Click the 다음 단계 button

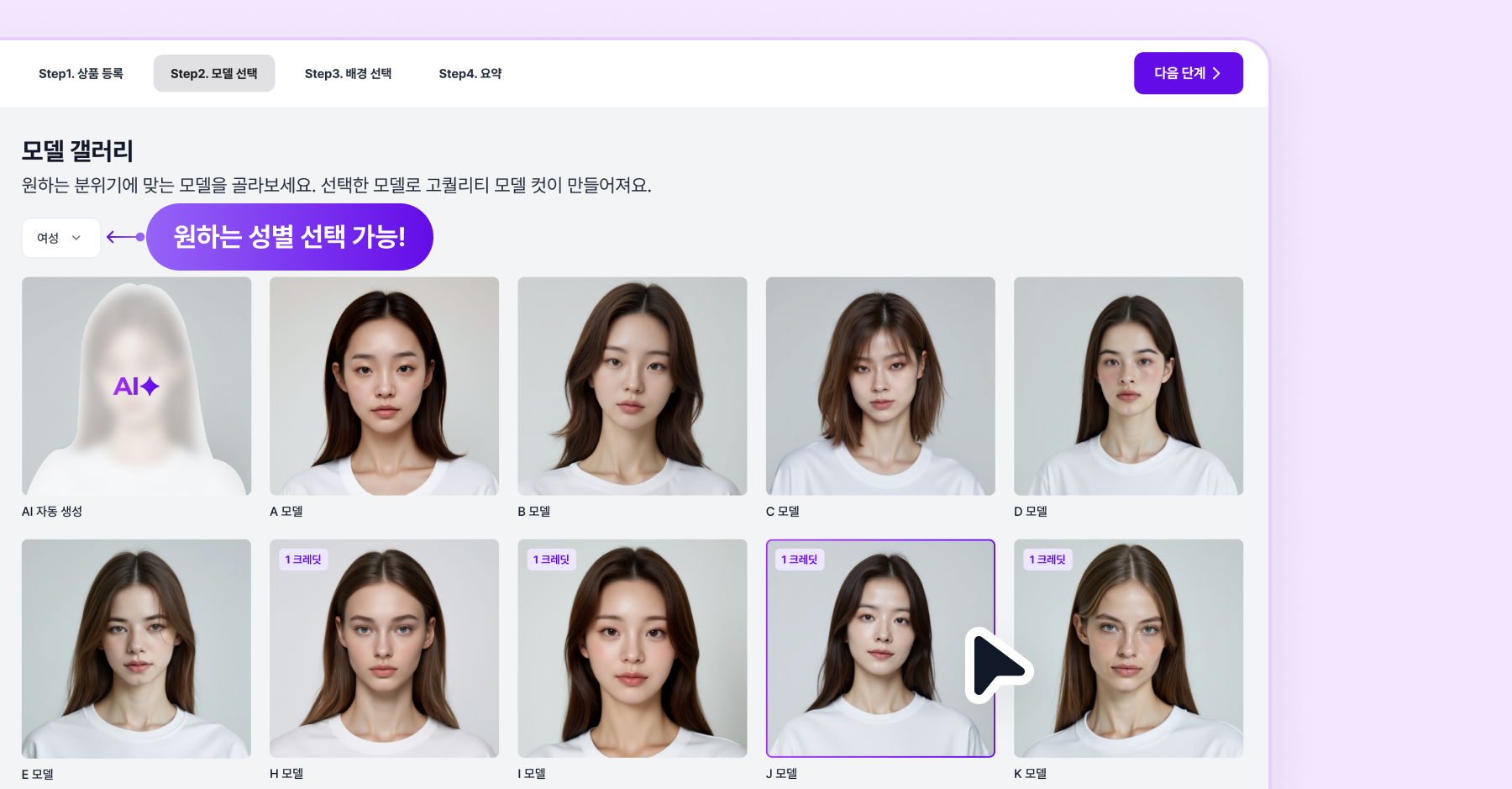1189,74
